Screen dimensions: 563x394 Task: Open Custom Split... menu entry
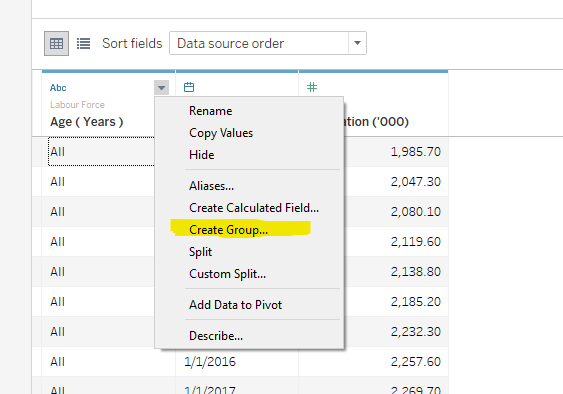(227, 274)
